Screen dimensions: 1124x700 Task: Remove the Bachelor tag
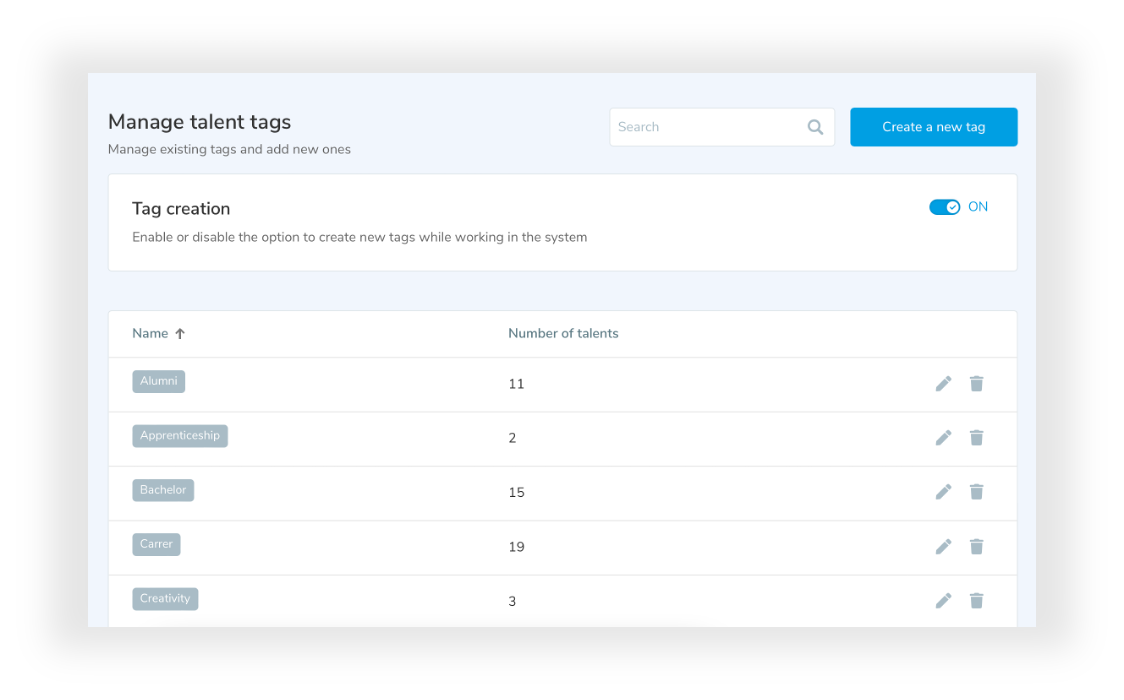977,492
